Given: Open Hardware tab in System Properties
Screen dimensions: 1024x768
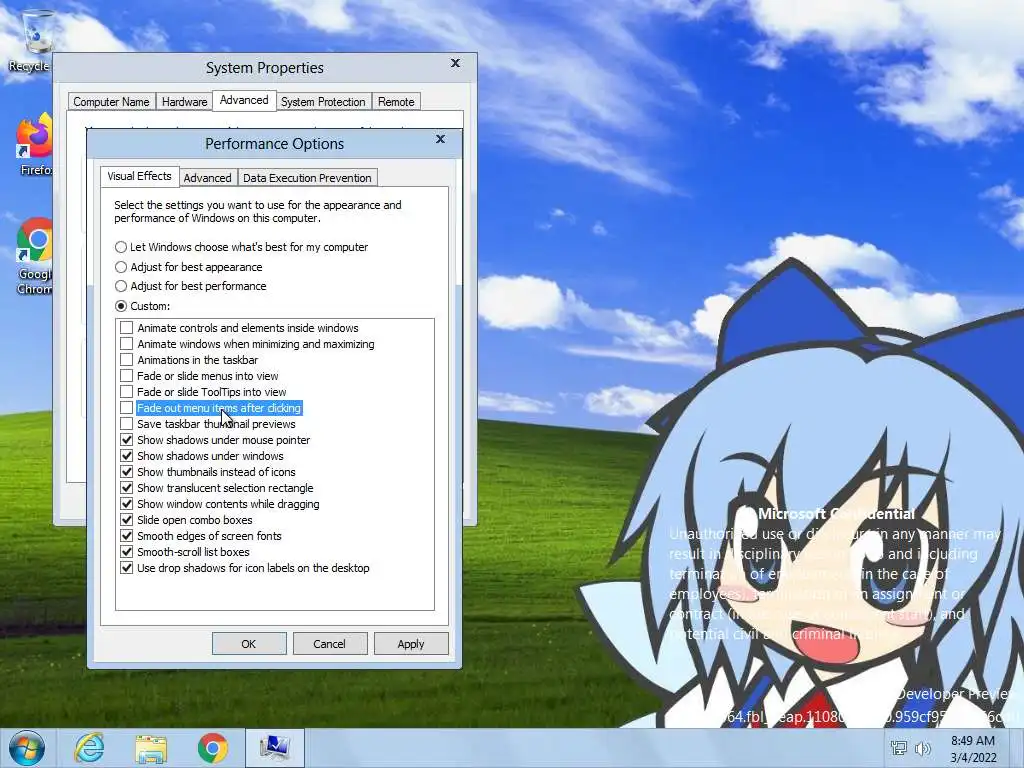Looking at the screenshot, I should [x=184, y=102].
